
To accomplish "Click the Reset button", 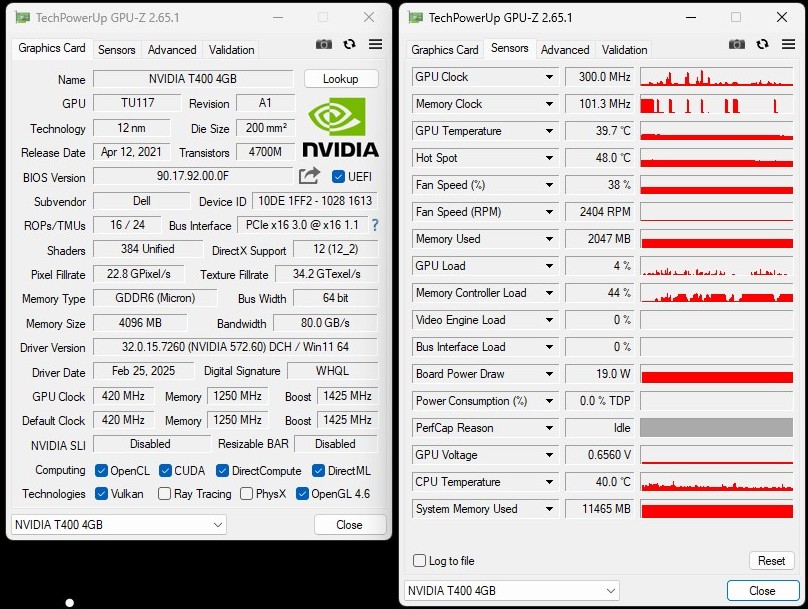I will [x=771, y=561].
